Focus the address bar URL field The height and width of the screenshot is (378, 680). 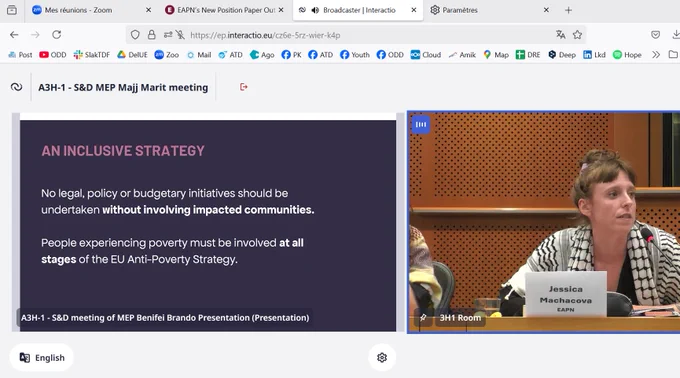coord(356,35)
